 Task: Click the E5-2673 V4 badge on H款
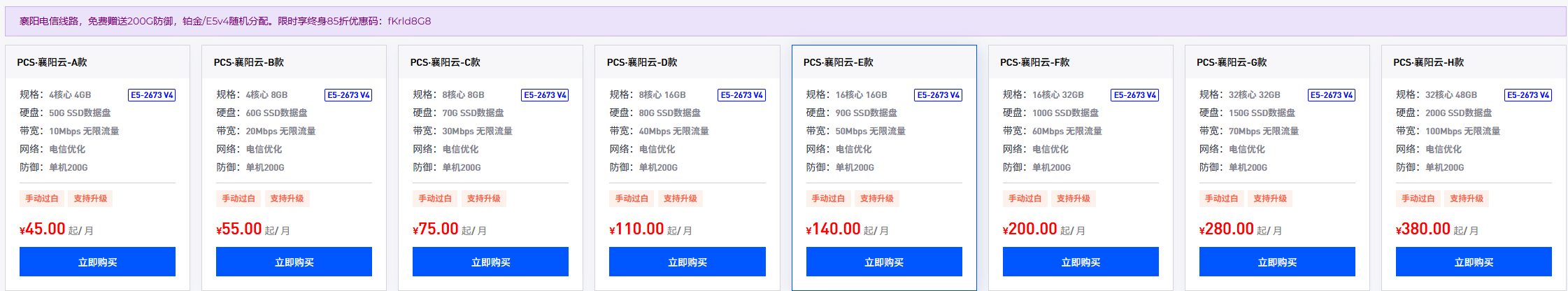coord(1528,95)
